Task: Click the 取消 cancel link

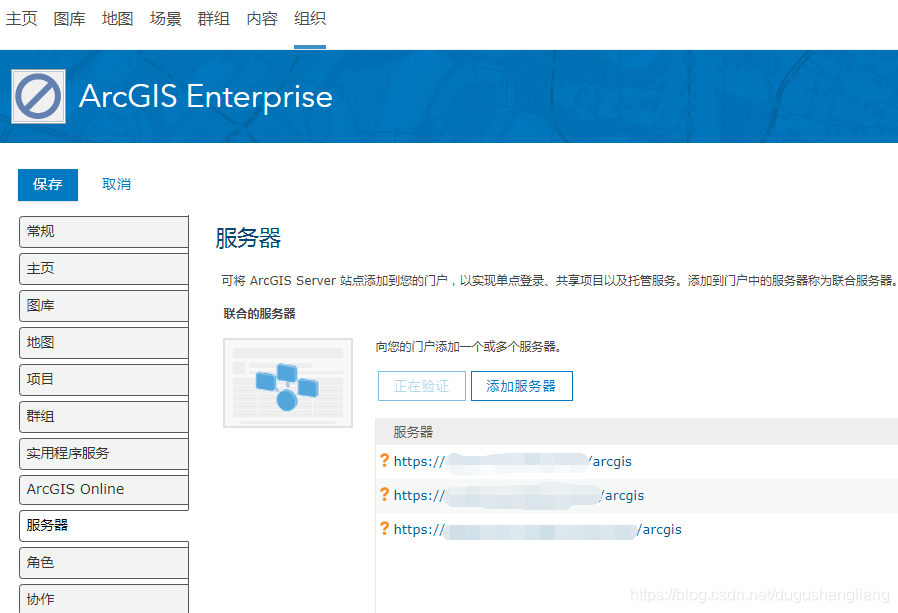Action: [116, 184]
